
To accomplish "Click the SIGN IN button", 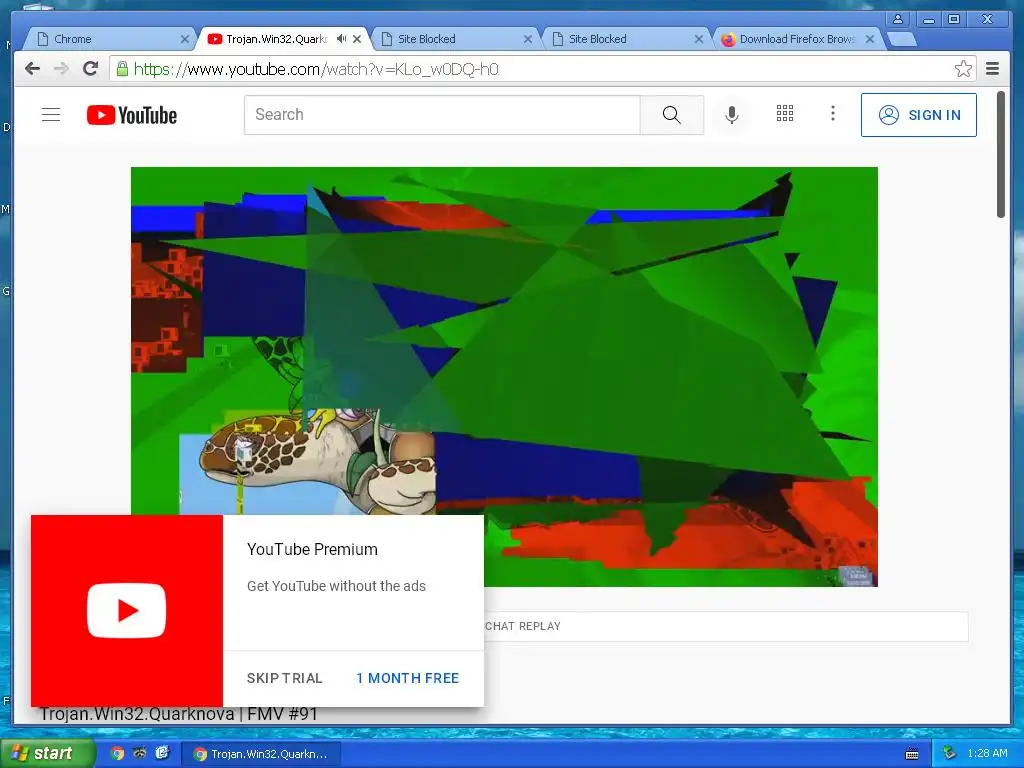I will (x=919, y=115).
